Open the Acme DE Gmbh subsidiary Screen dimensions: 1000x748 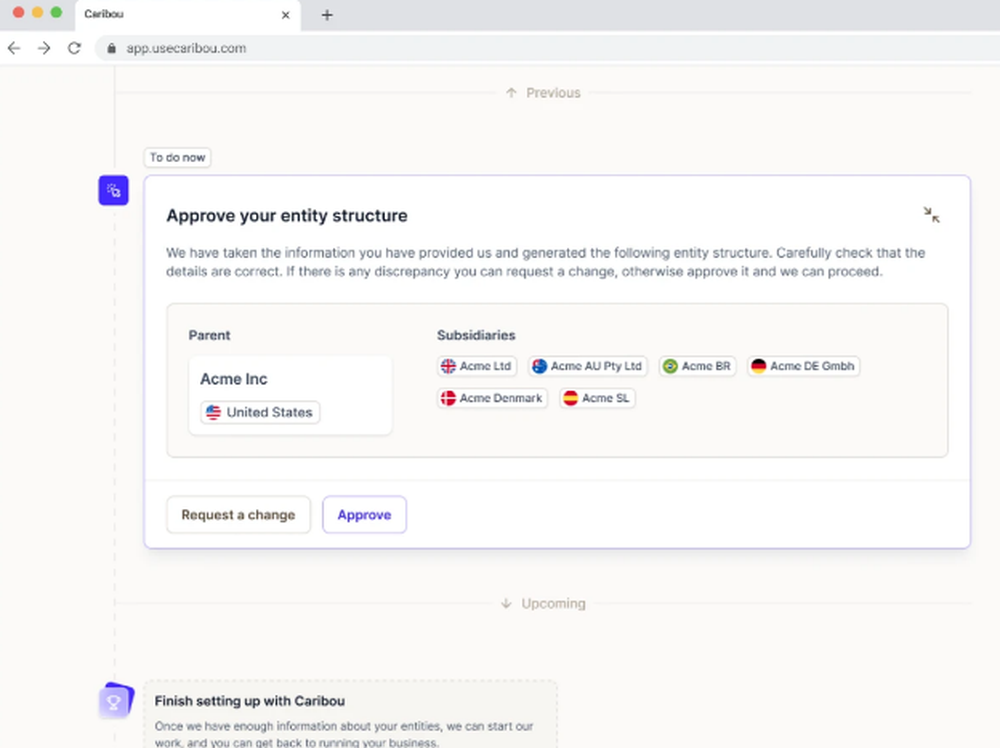(803, 366)
